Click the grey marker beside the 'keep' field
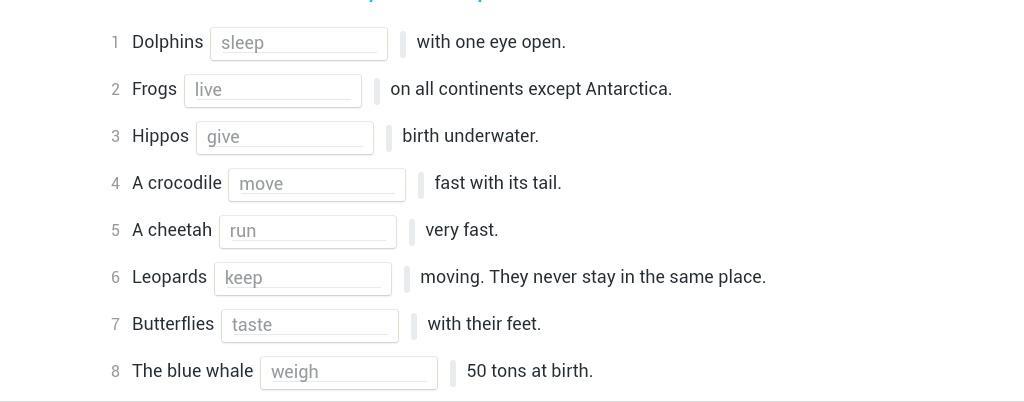The image size is (1024, 402). pos(407,279)
